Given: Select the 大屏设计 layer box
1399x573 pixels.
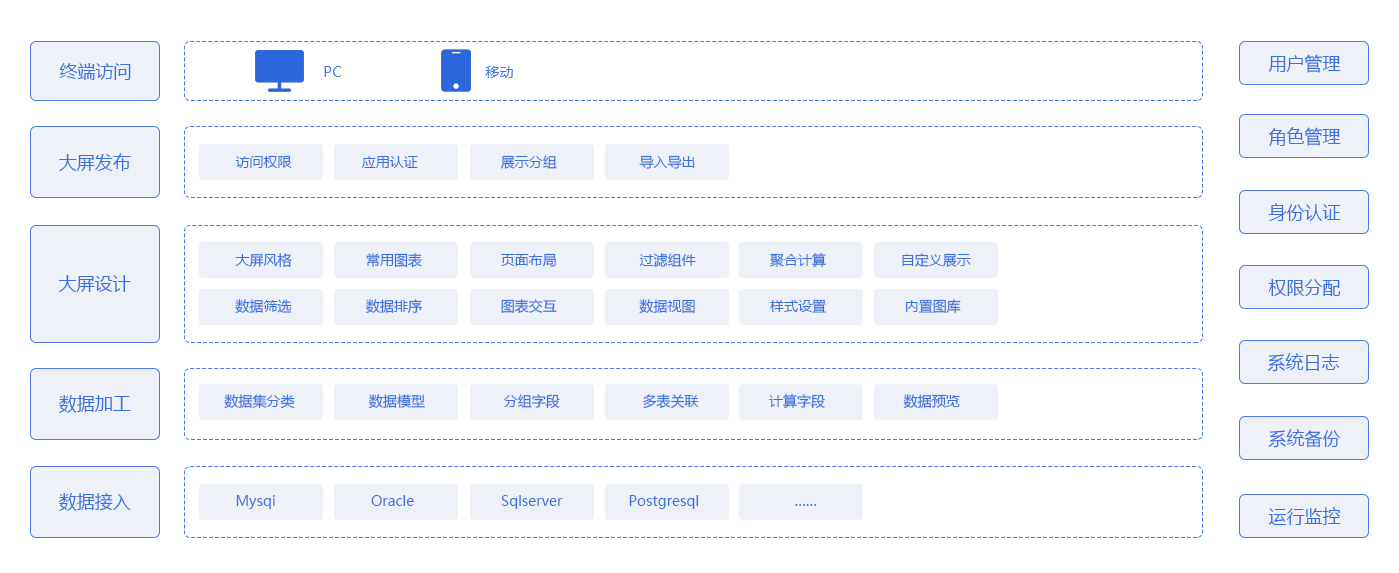Looking at the screenshot, I should tap(95, 284).
